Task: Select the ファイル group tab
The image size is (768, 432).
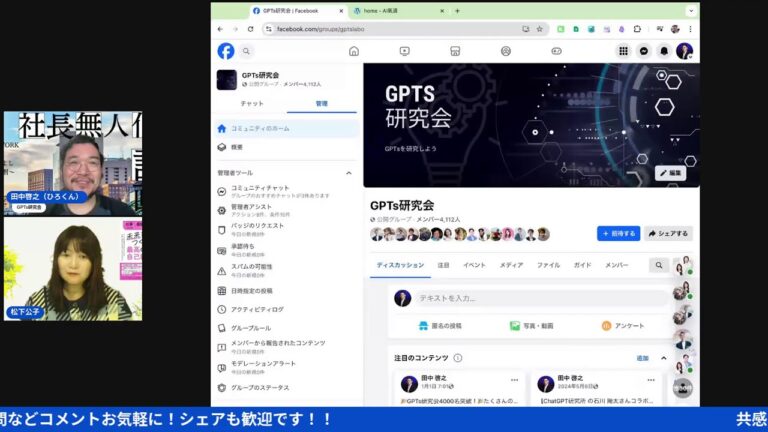Action: pyautogui.click(x=548, y=265)
